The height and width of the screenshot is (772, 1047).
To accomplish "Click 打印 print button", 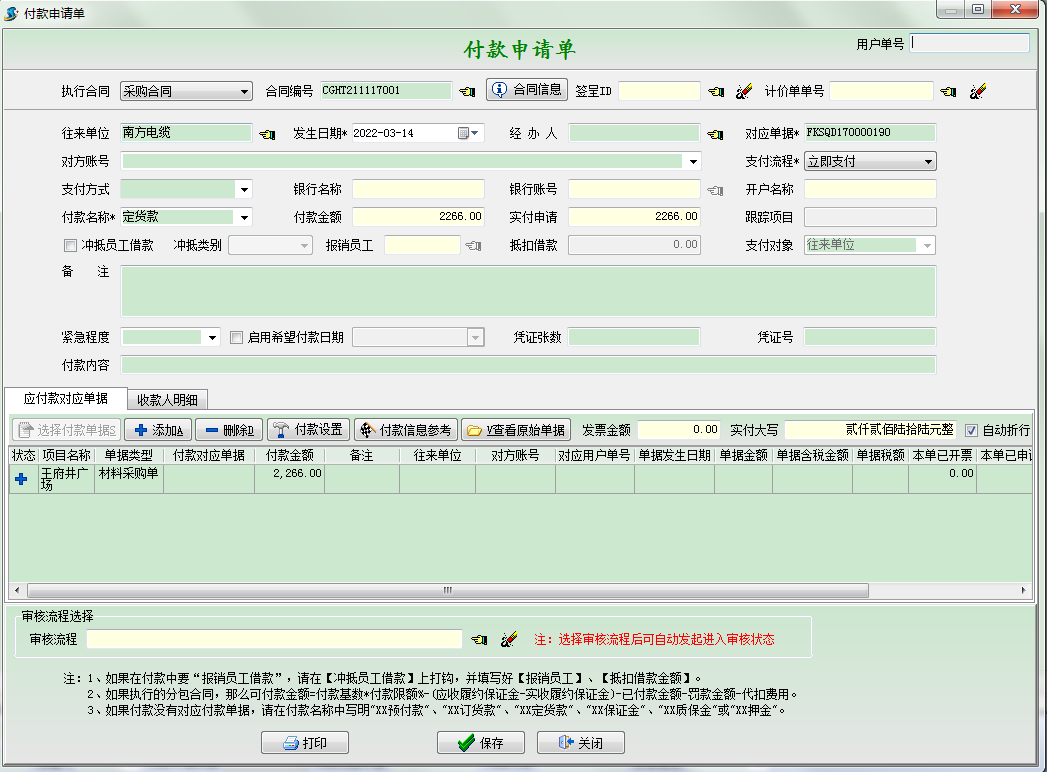I will click(305, 743).
